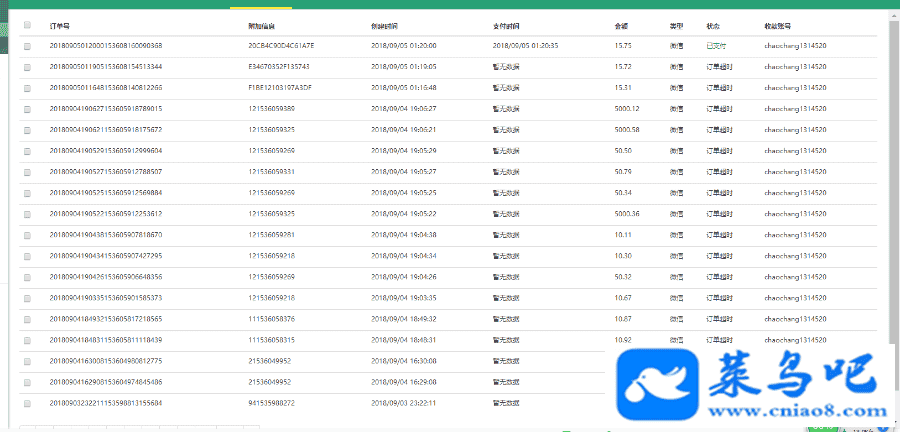Check the row created at 2018/09/04 19:04:38
Viewport: 900px width, 432px height.
pyautogui.click(x=27, y=235)
